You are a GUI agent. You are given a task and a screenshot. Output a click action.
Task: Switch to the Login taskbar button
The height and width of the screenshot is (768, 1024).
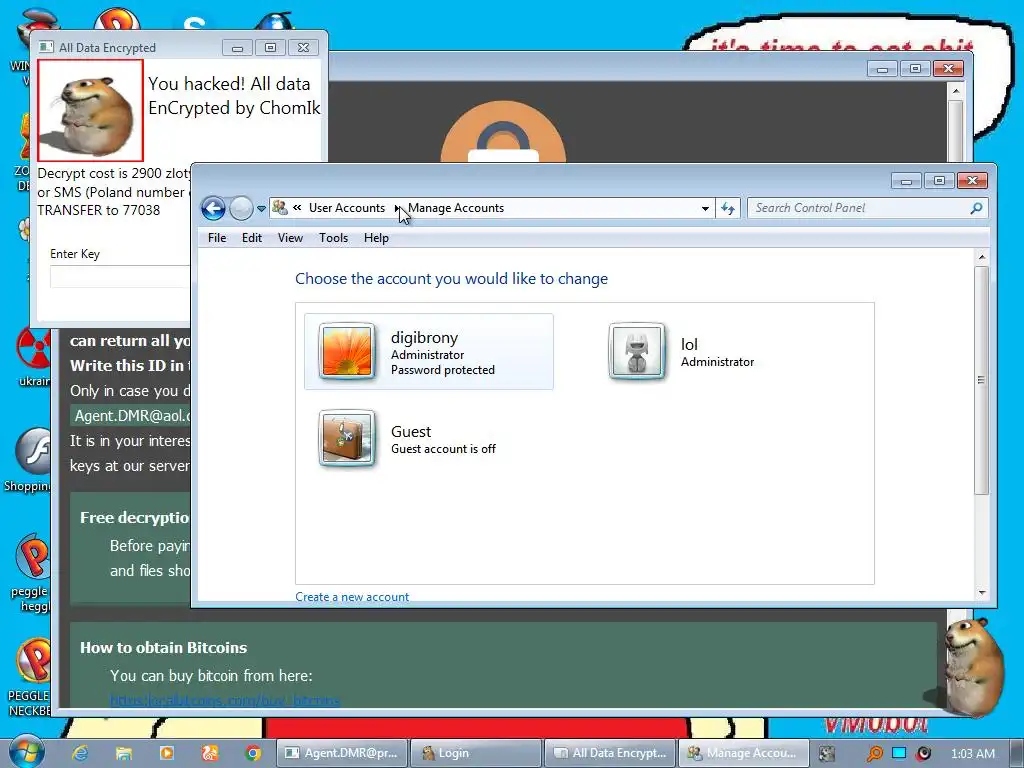pyautogui.click(x=476, y=753)
